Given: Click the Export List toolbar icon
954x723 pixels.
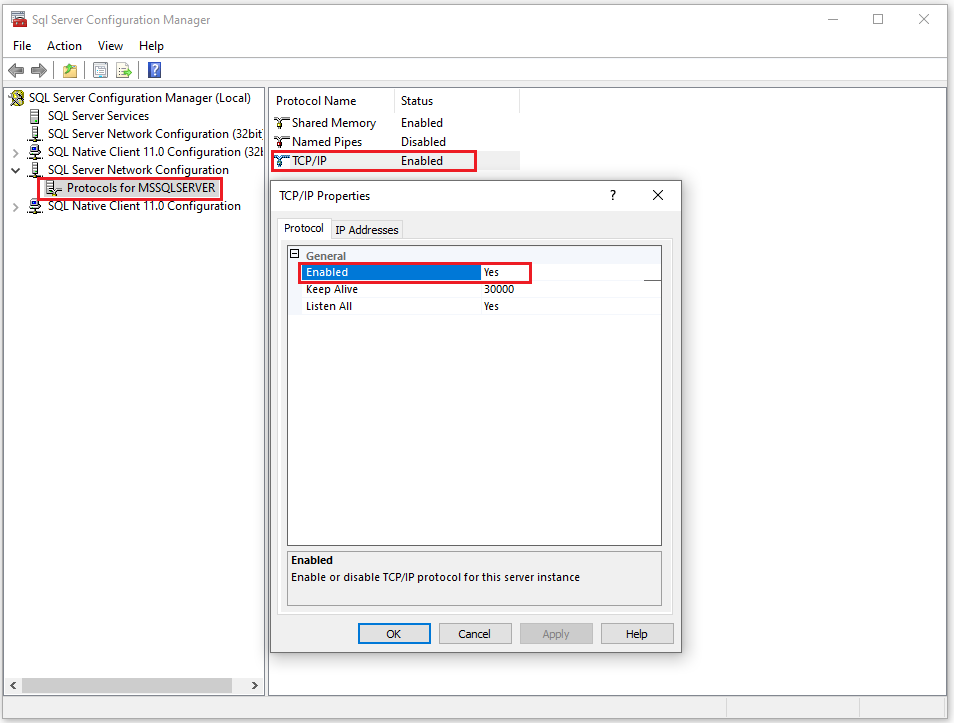Looking at the screenshot, I should (x=124, y=70).
